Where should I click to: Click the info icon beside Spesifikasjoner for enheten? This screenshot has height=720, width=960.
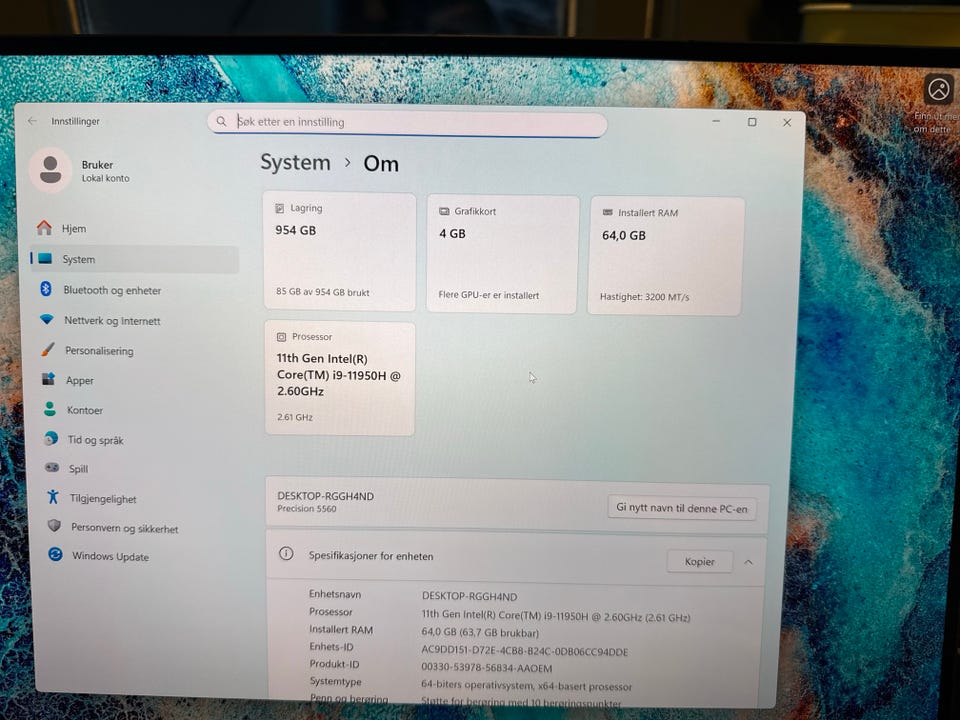[286, 553]
